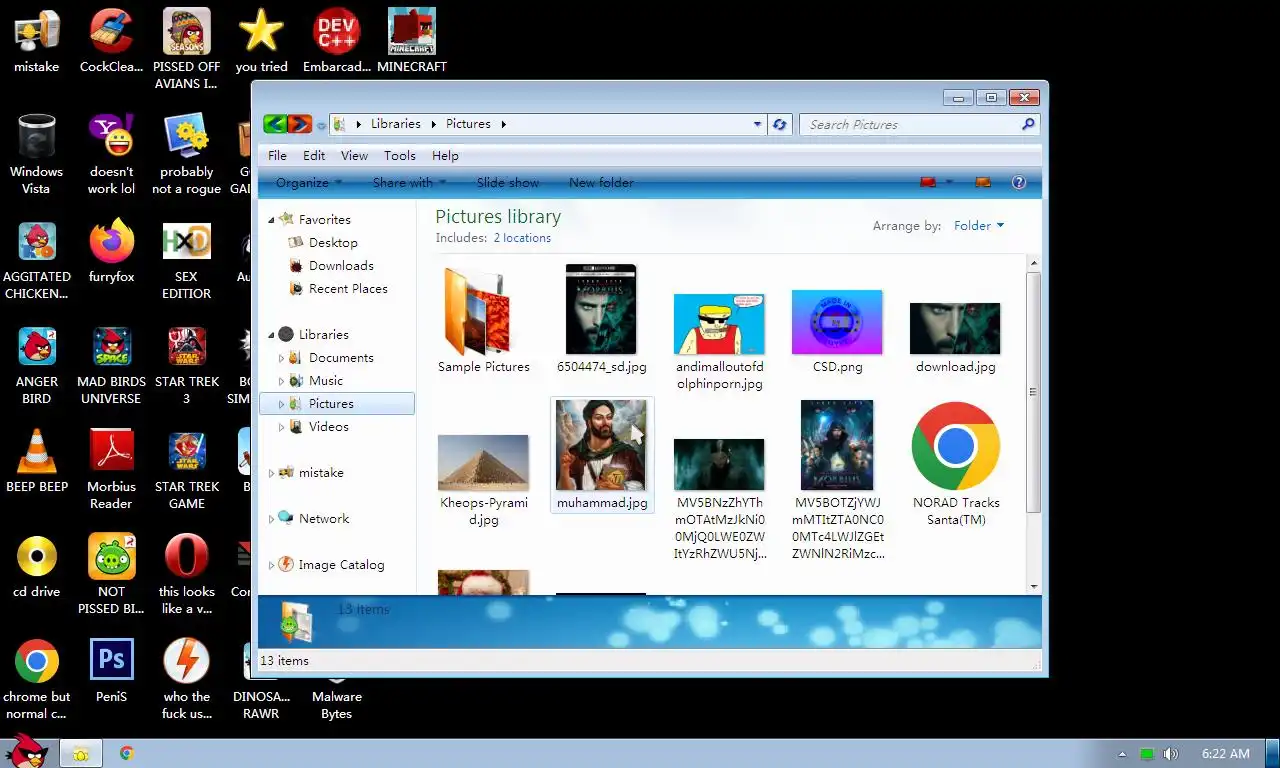Expand the Image Catalog tree node

271,564
